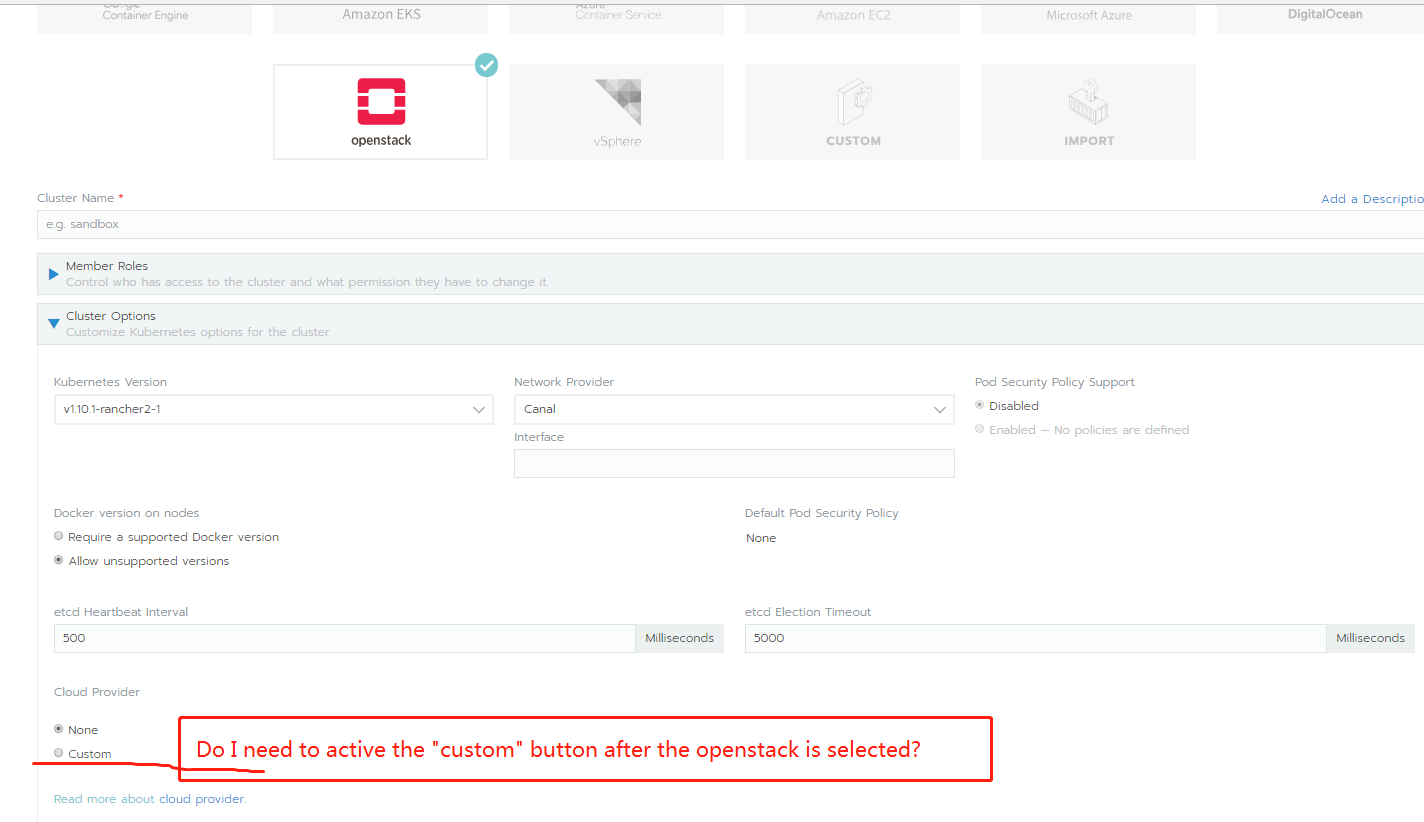Click the Interface input field
This screenshot has width=1424, height=822.
[733, 463]
